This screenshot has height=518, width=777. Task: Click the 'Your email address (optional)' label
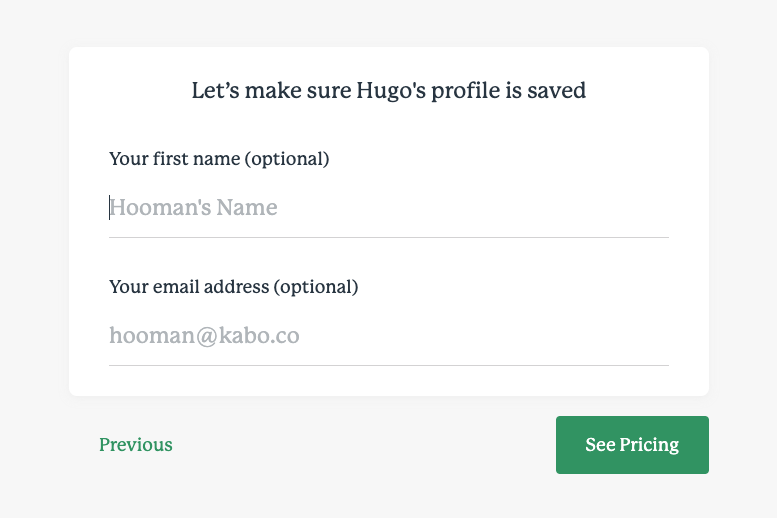233,287
